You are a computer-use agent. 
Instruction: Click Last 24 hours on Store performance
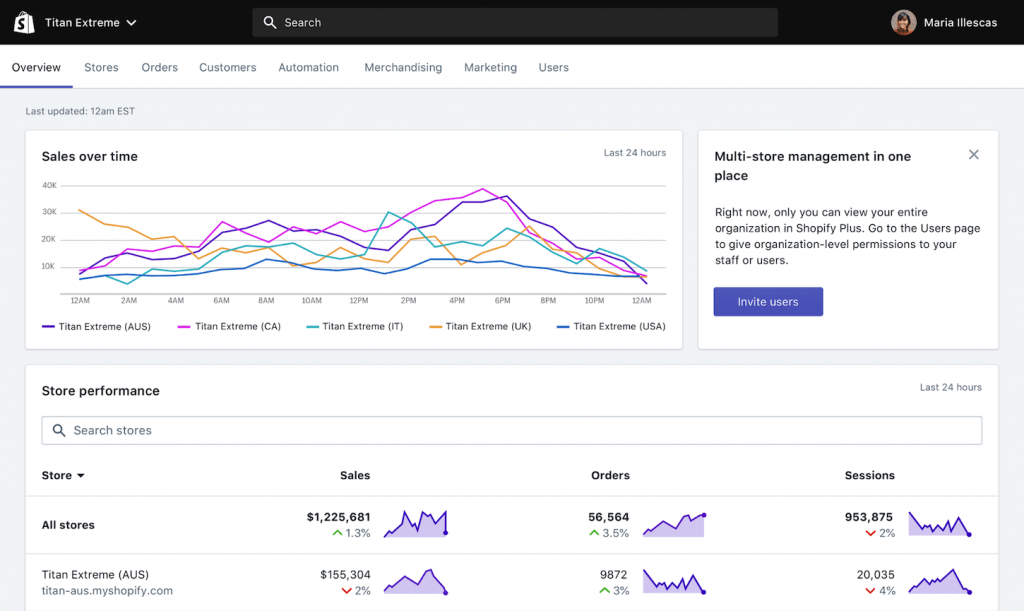950,387
